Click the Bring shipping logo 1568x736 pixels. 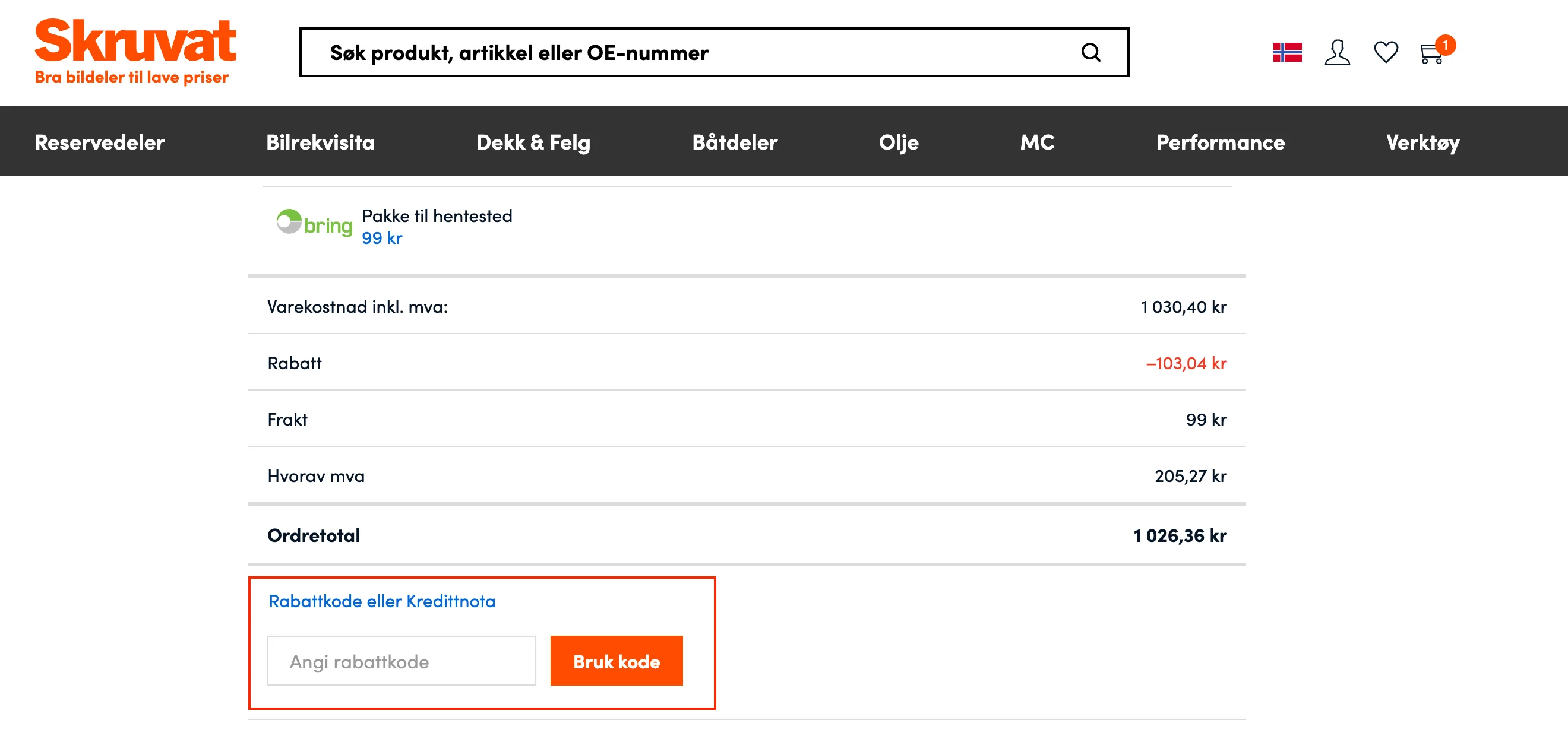point(314,224)
